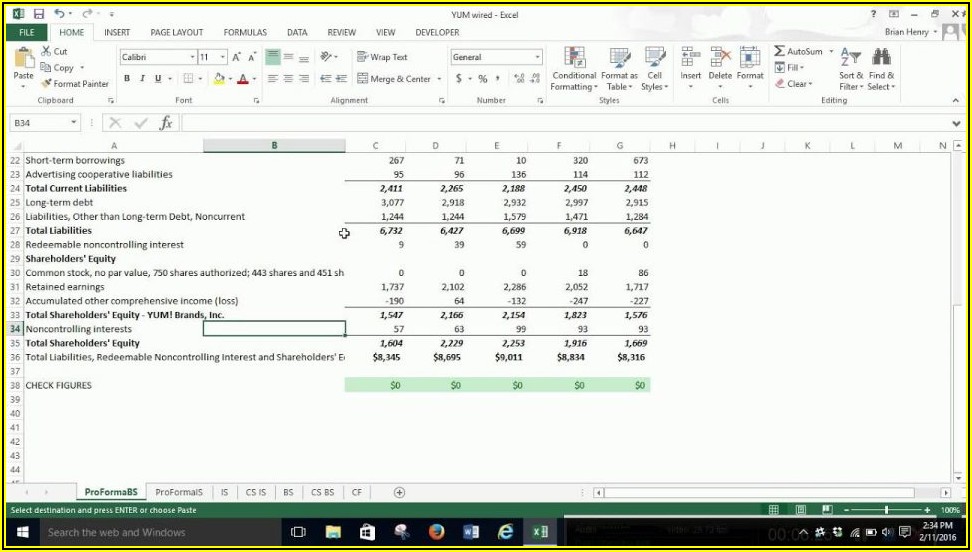Open the General number format dropdown

(x=537, y=57)
